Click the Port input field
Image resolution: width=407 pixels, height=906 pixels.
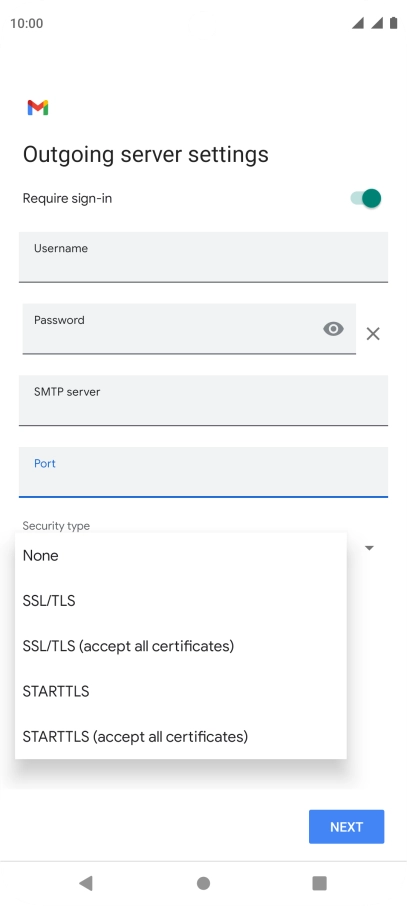point(204,472)
